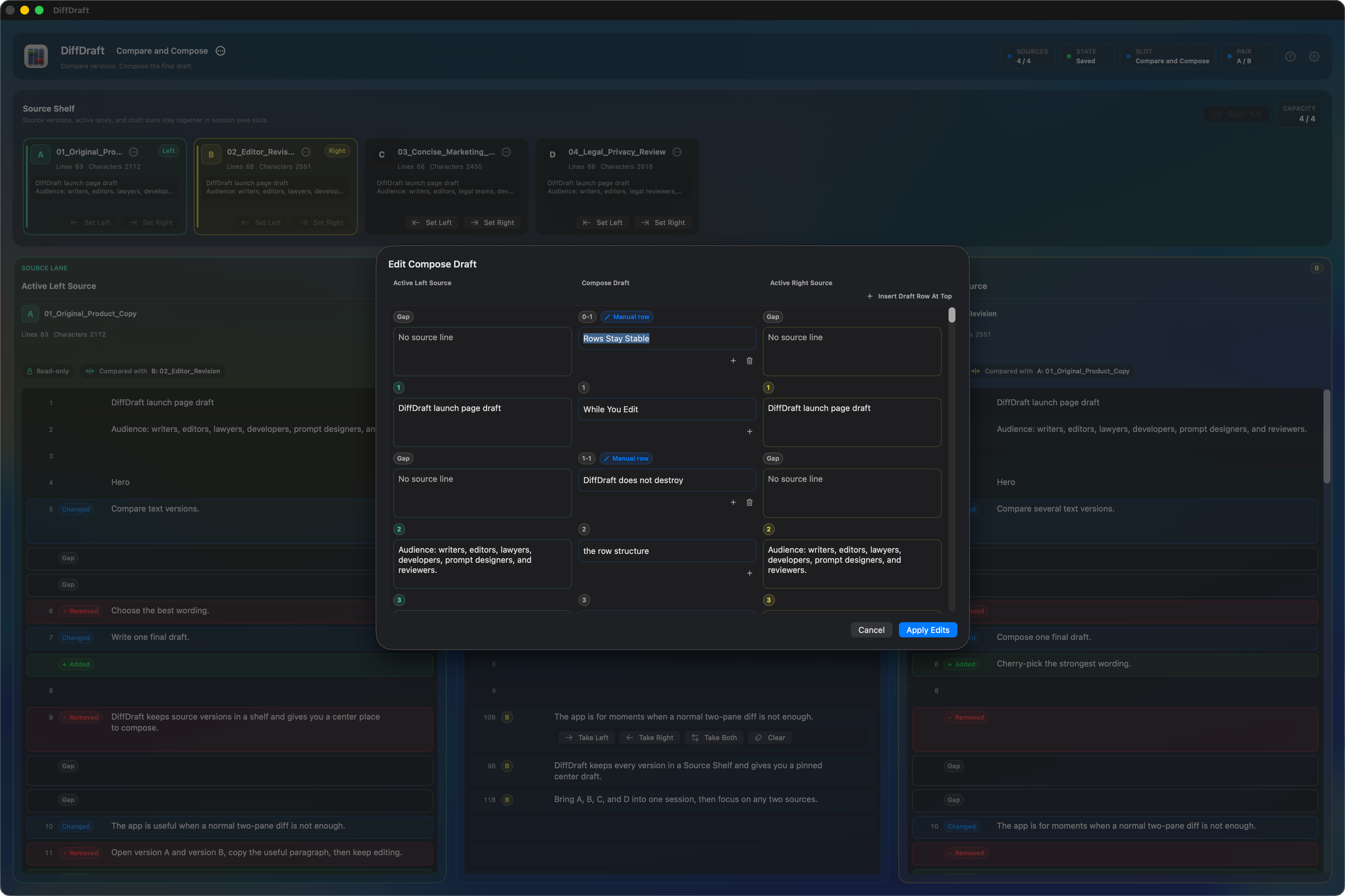The width and height of the screenshot is (1345, 896).
Task: Click the Left badge on source A card
Action: [169, 151]
